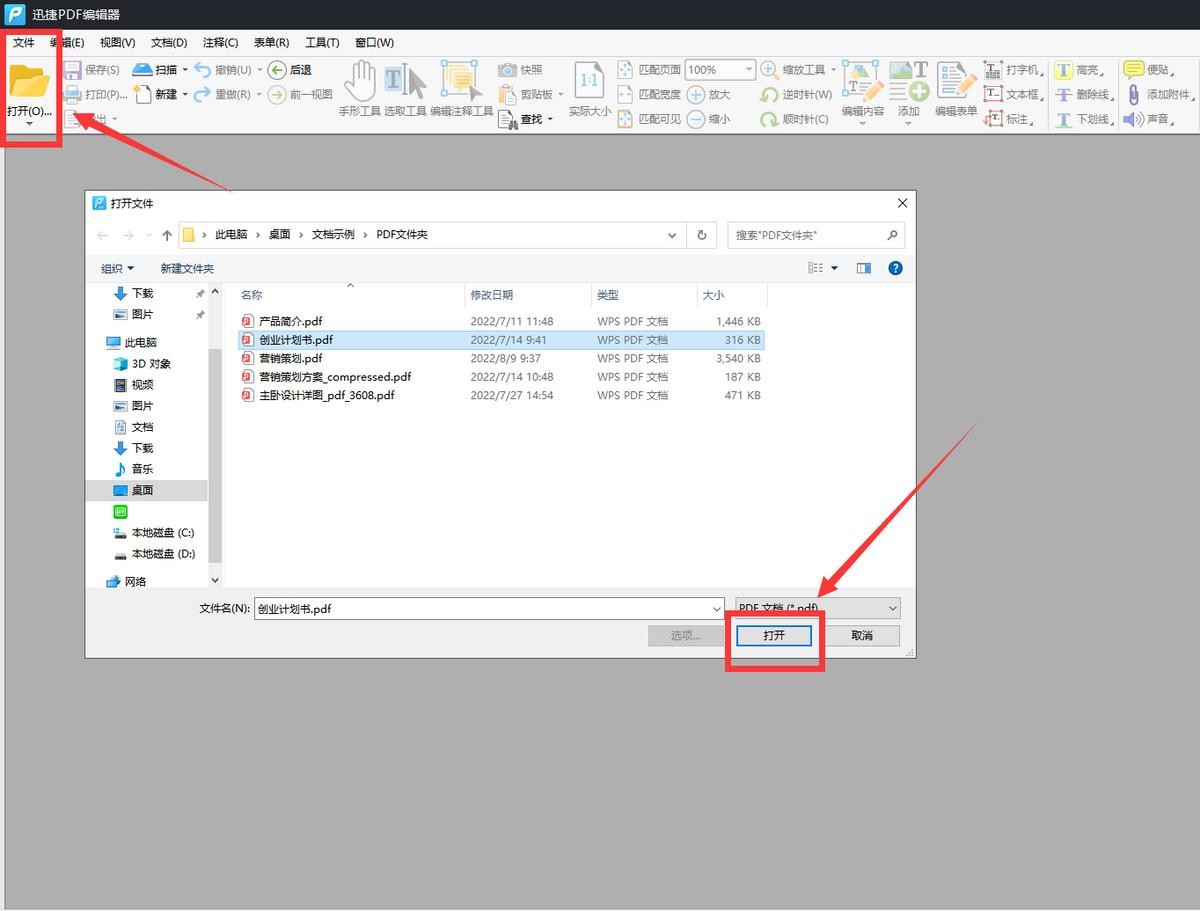Select the 手形工具 hand tool

pos(359,82)
